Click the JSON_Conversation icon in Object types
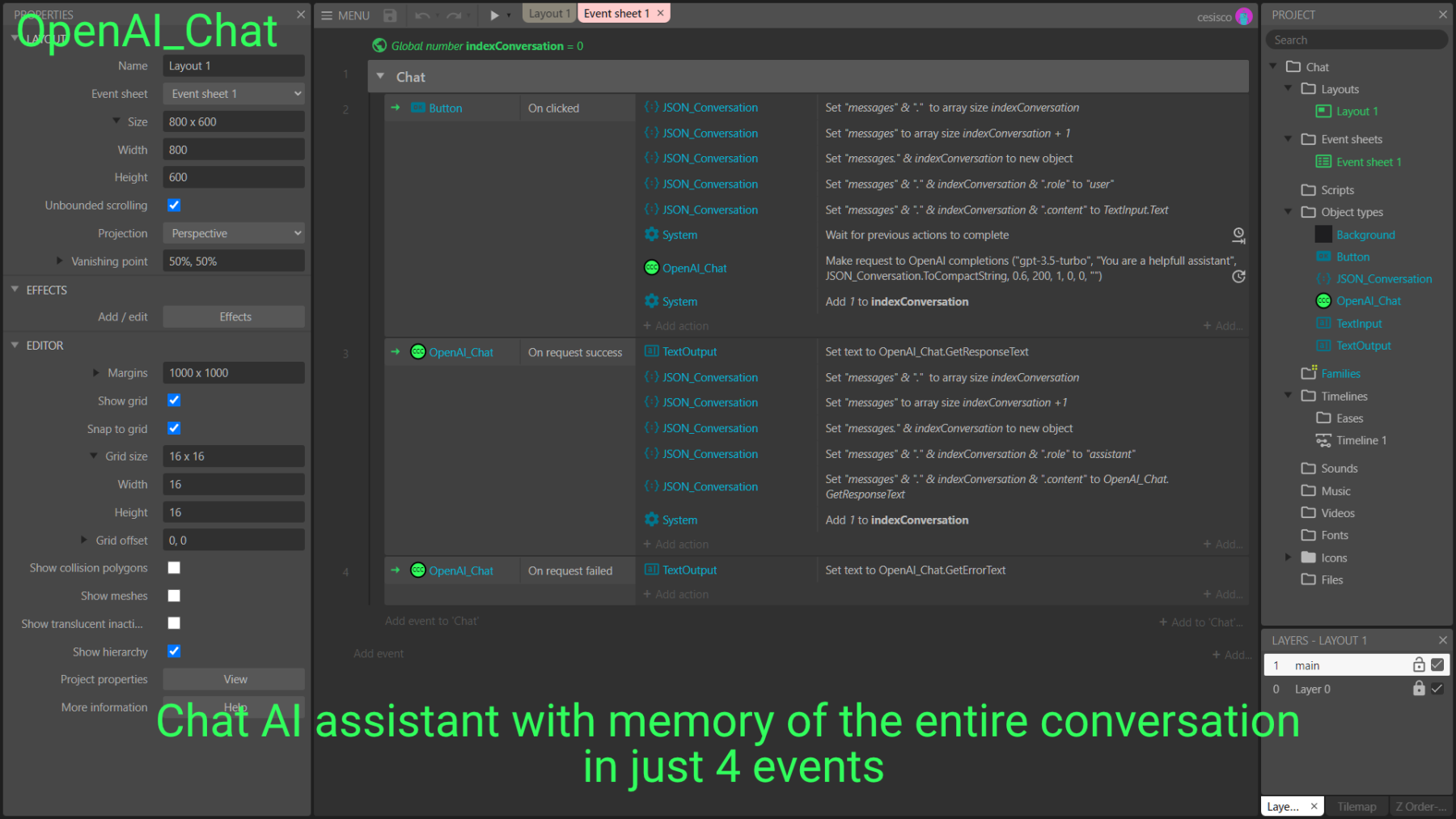 [x=1324, y=278]
